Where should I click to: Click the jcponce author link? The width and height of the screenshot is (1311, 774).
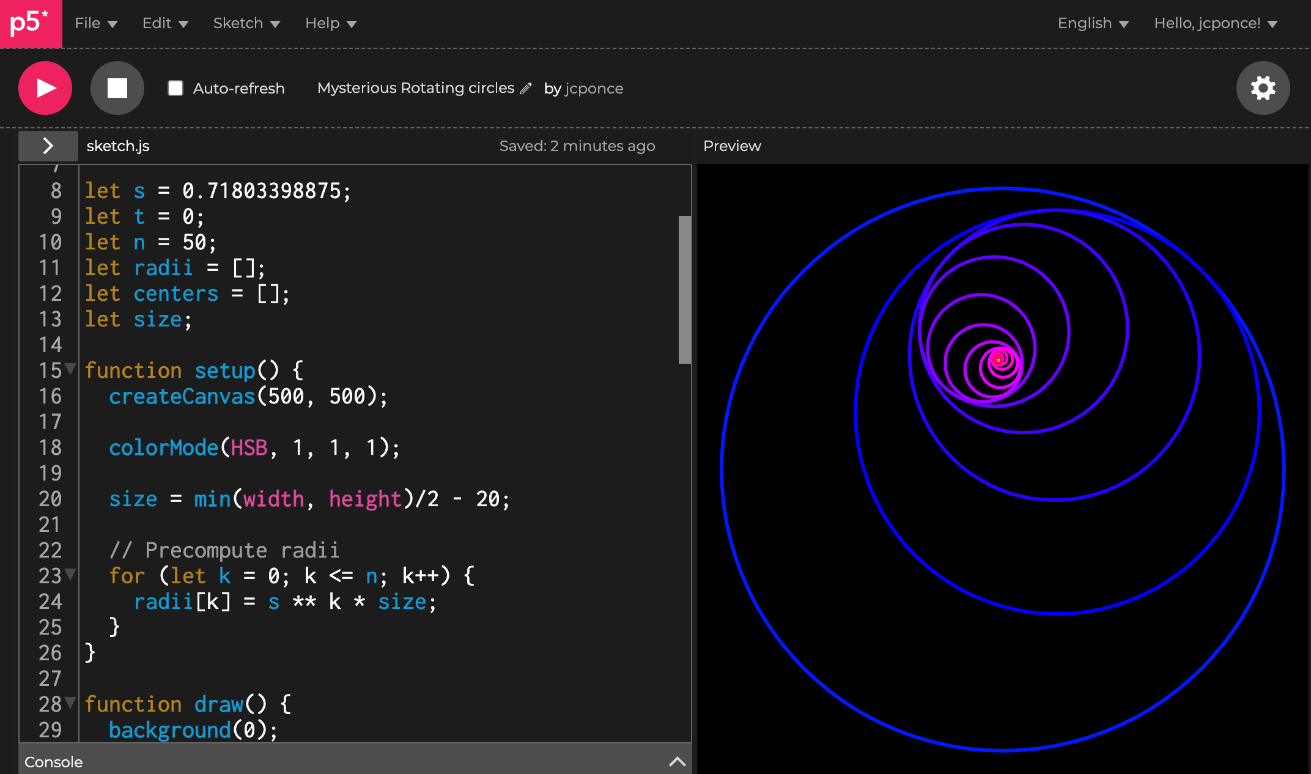click(594, 88)
